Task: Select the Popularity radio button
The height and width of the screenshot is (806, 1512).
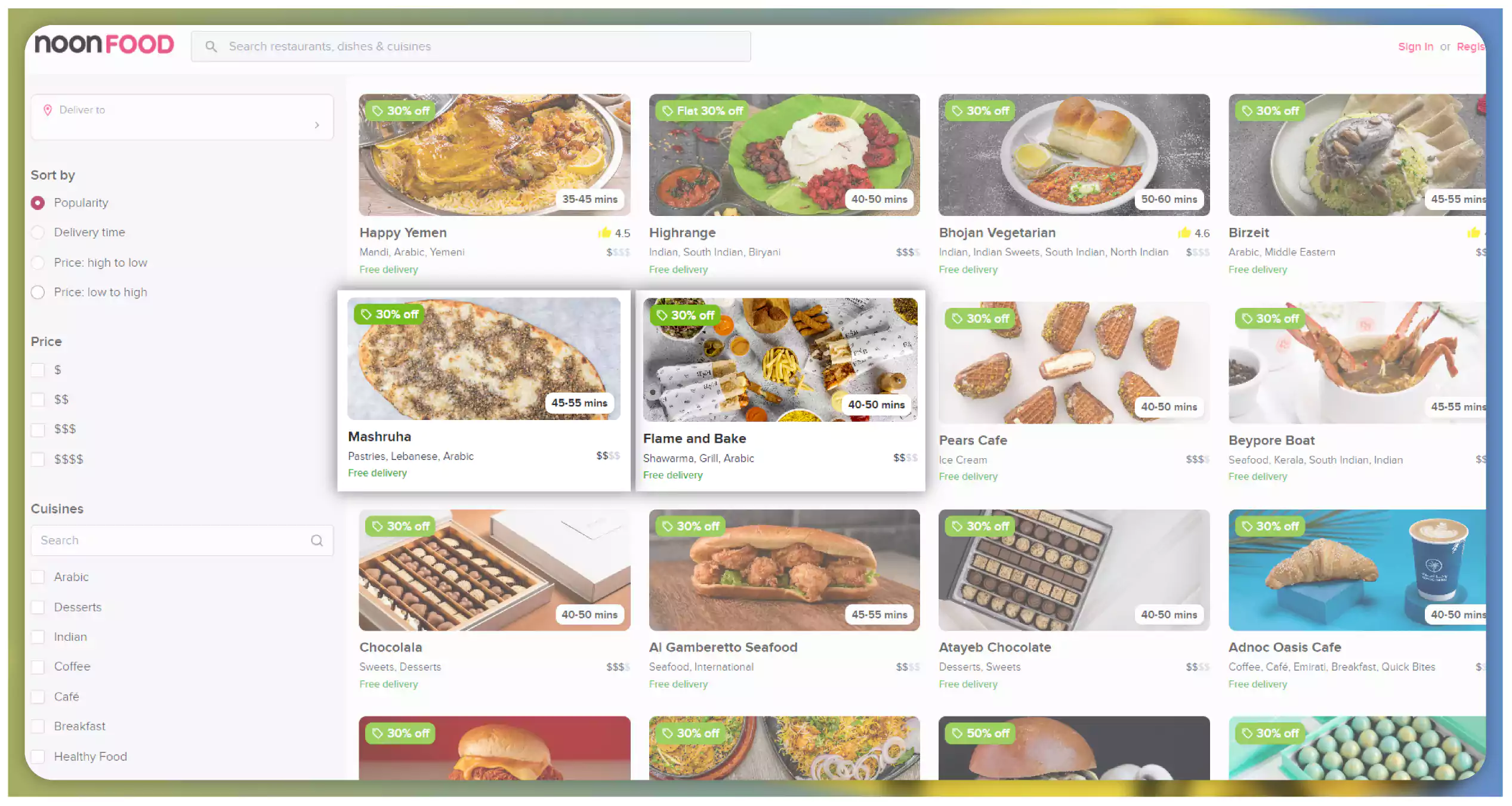Action: [x=37, y=203]
